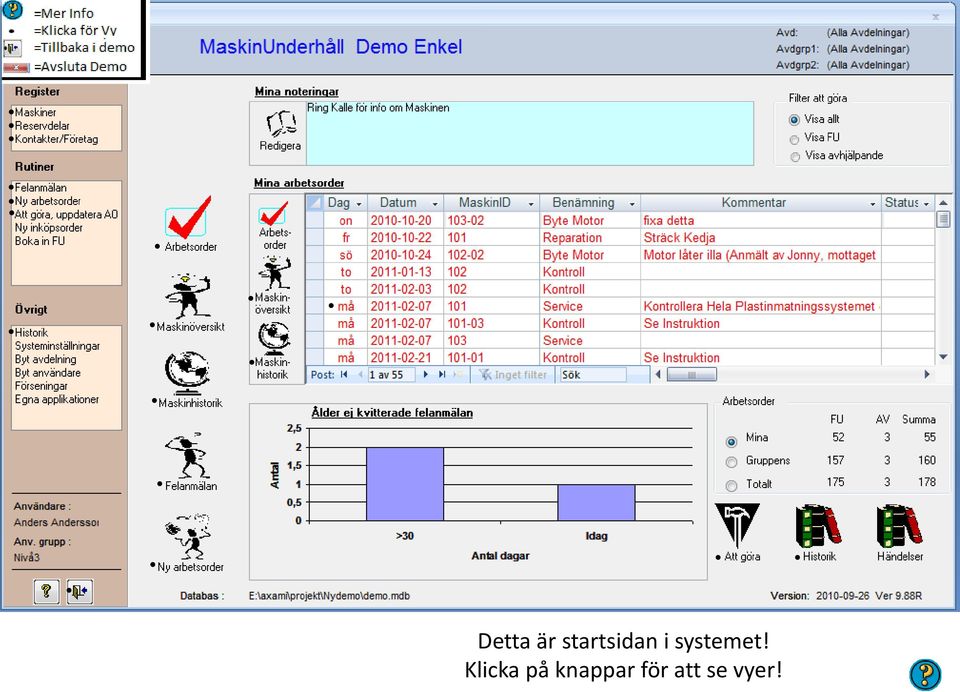This screenshot has height=692, width=960.
Task: Open the Ny arbetsorder figure icon
Action: click(x=187, y=536)
